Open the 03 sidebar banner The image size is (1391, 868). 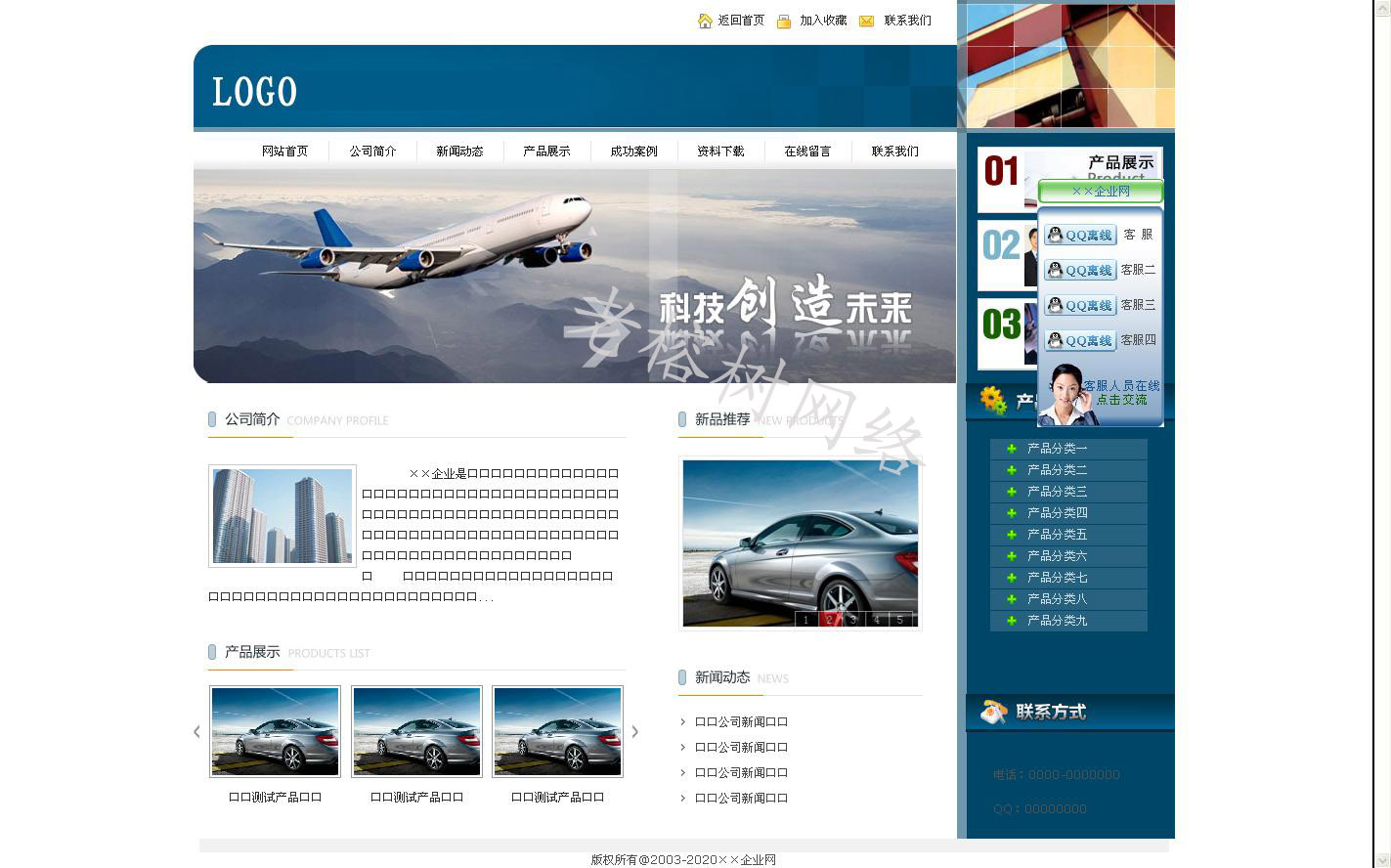tap(1007, 333)
